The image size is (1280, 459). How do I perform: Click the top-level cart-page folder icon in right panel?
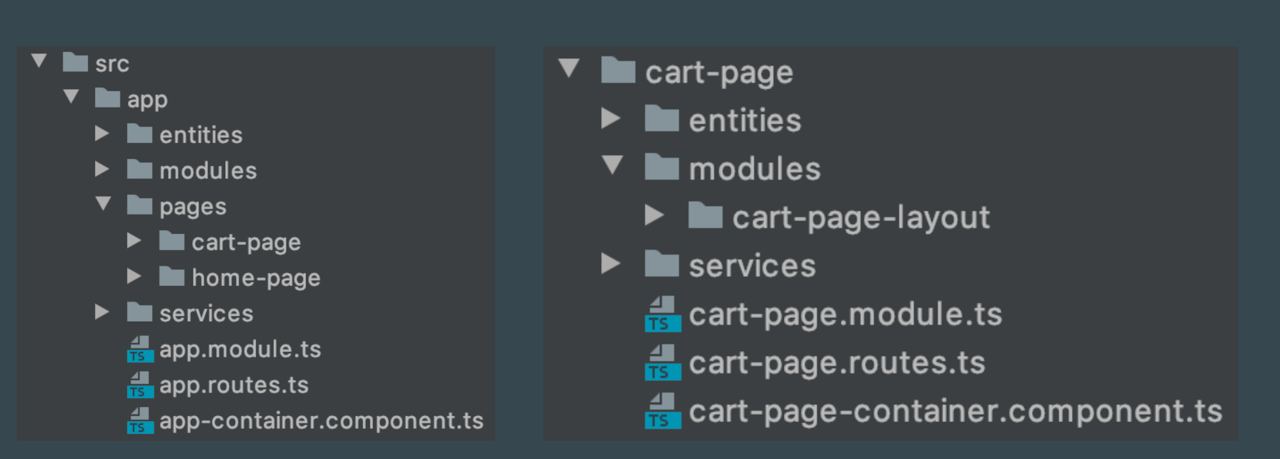pos(619,71)
